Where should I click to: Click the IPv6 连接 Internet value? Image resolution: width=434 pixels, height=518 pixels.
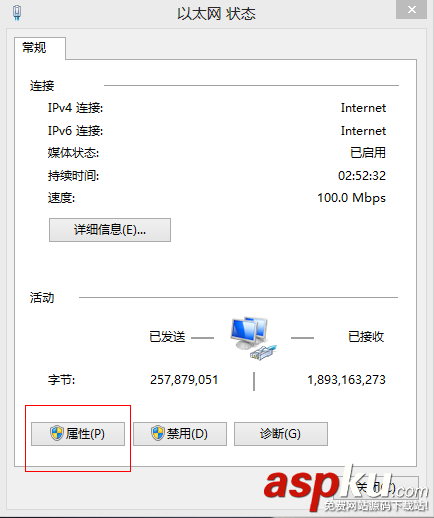[363, 131]
